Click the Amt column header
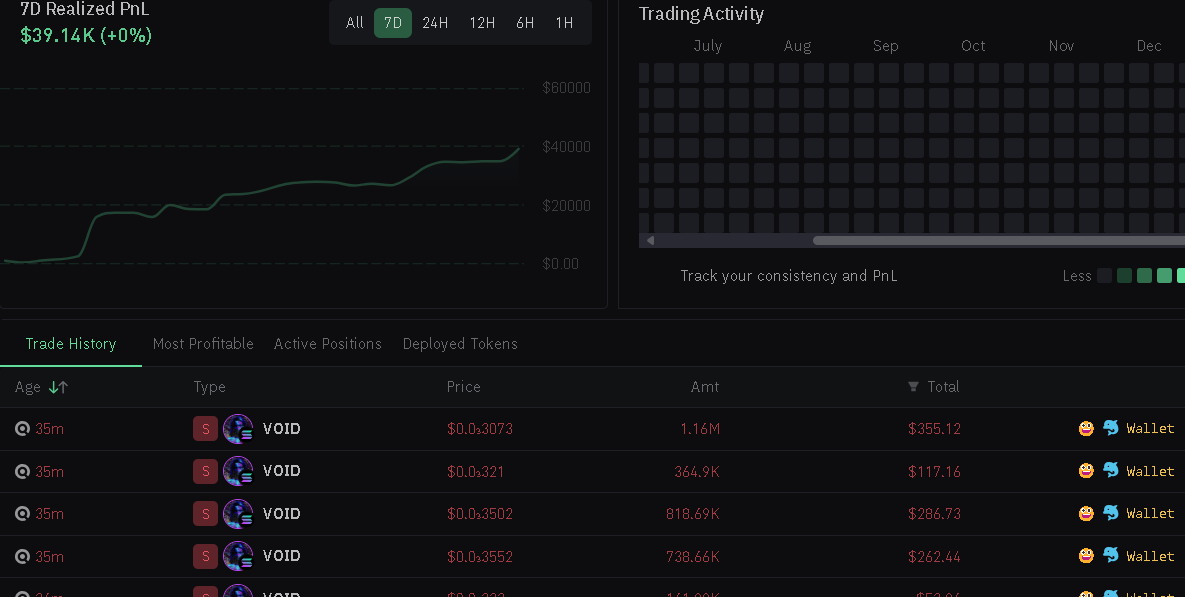 (x=705, y=387)
